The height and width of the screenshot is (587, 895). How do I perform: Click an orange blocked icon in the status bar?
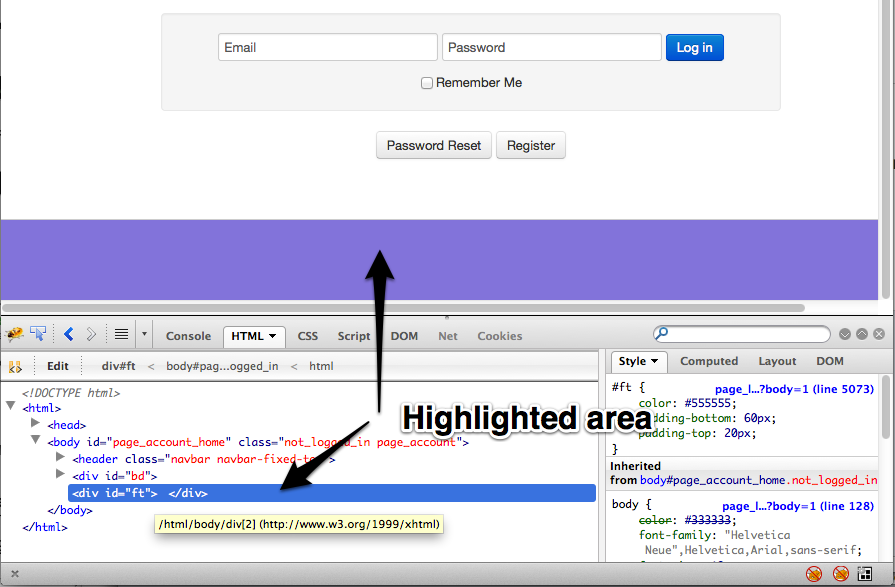[813, 573]
